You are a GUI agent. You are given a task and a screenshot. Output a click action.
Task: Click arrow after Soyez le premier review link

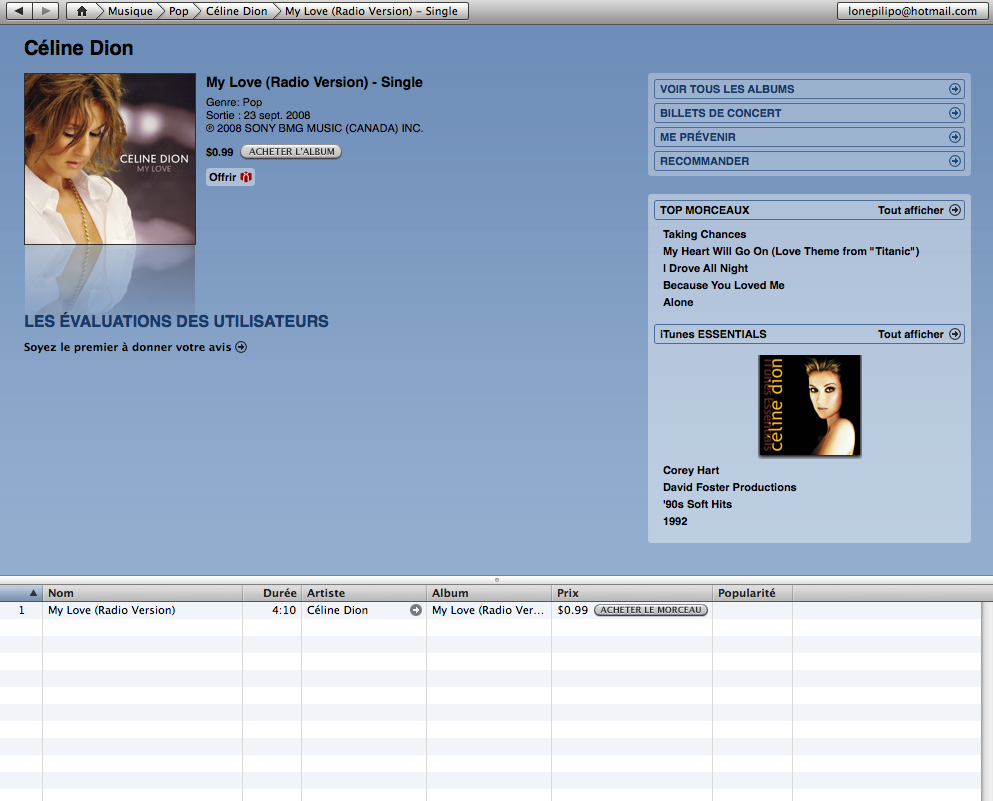click(241, 348)
